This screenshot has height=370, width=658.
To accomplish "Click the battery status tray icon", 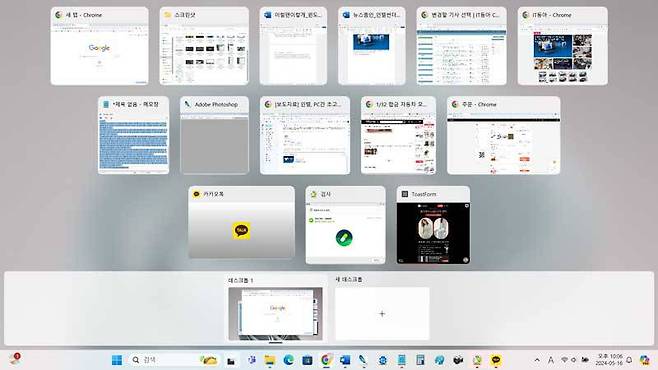I will click(585, 360).
